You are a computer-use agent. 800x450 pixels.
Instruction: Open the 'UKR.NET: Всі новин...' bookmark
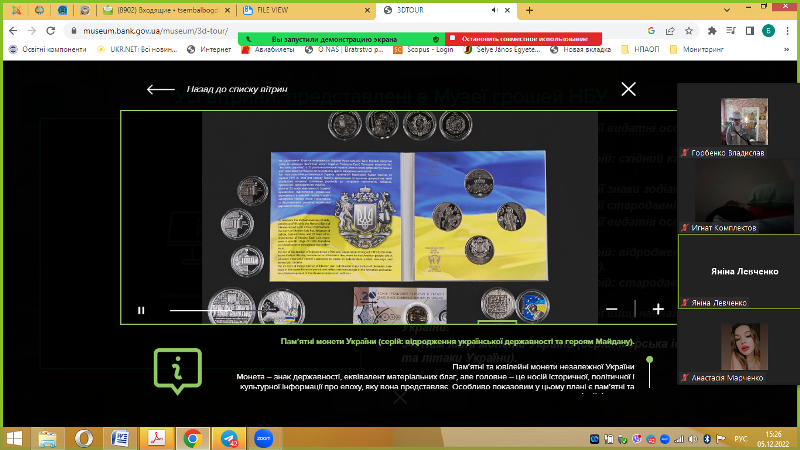(137, 49)
